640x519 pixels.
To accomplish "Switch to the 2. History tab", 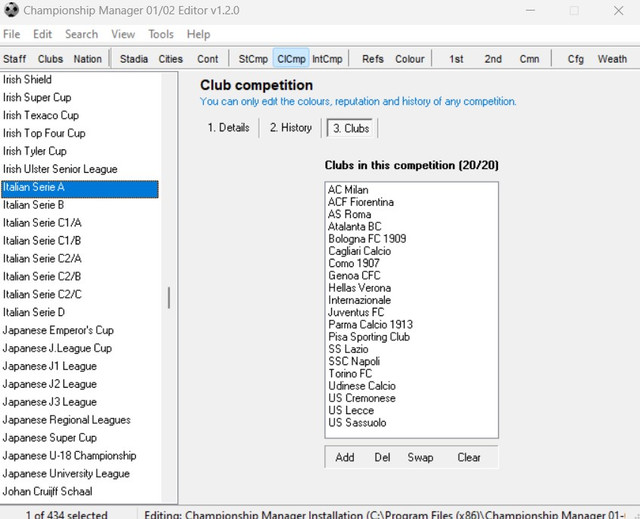I will coord(291,128).
